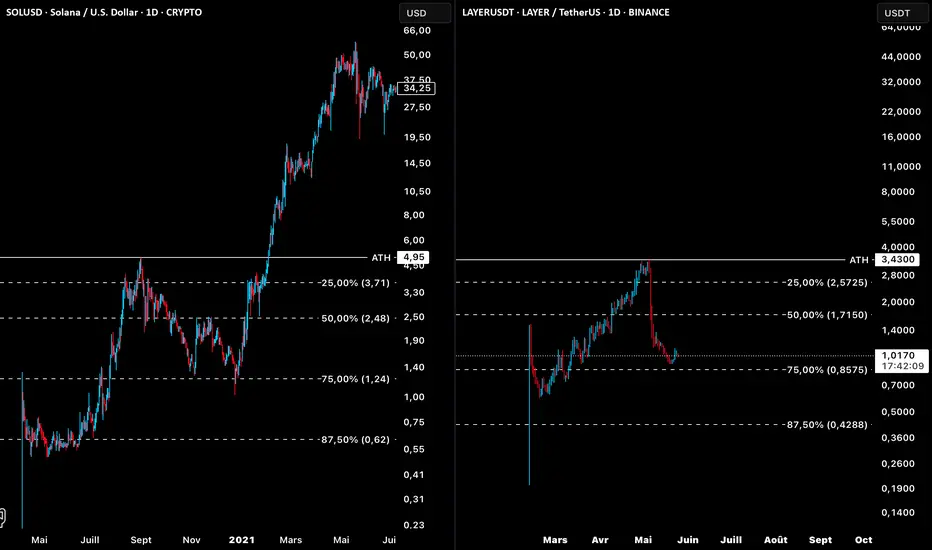Screen dimensions: 932x550
Task: Click the 66,00 price scale value
Action: click(417, 30)
